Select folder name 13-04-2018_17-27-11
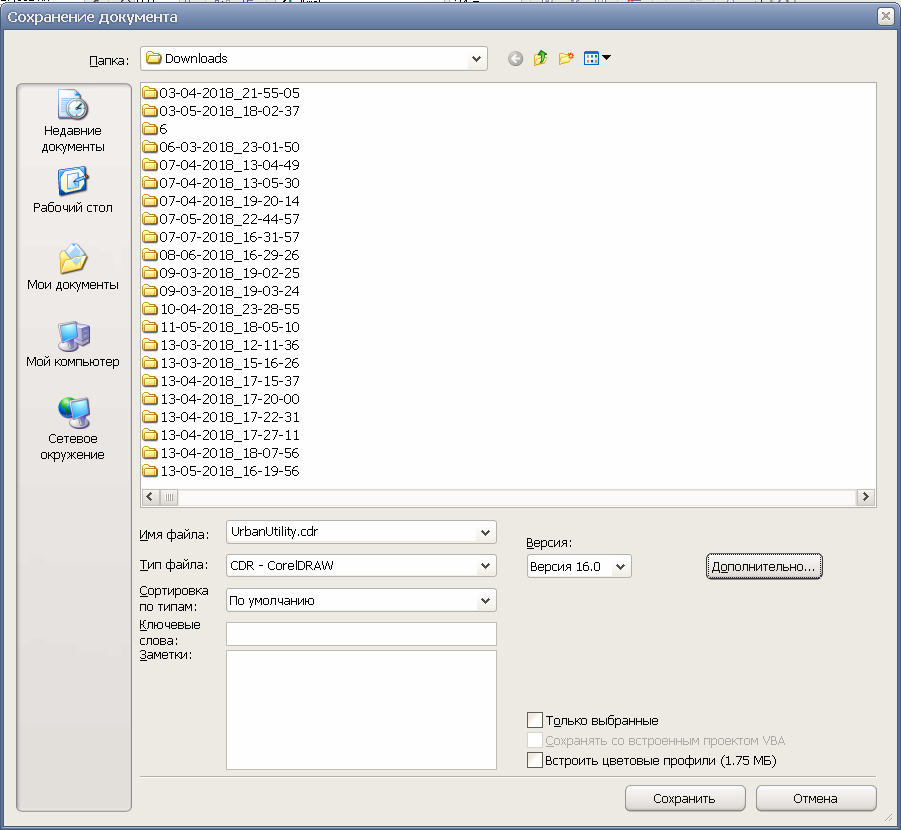 [x=230, y=435]
